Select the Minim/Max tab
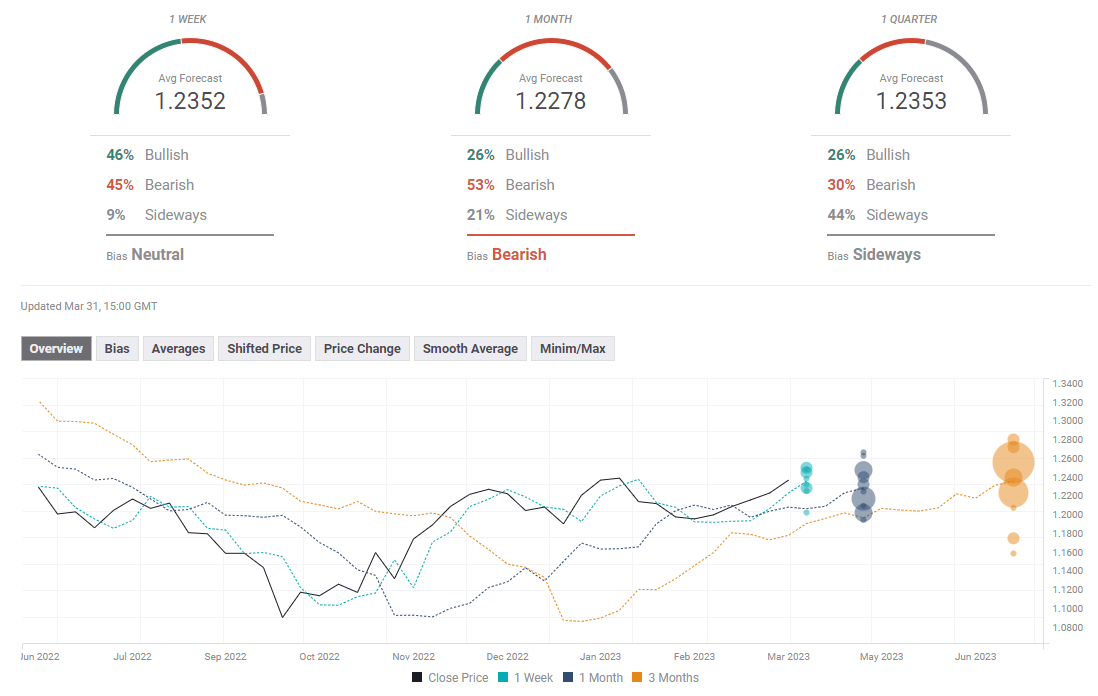1098x696 pixels. [x=572, y=348]
